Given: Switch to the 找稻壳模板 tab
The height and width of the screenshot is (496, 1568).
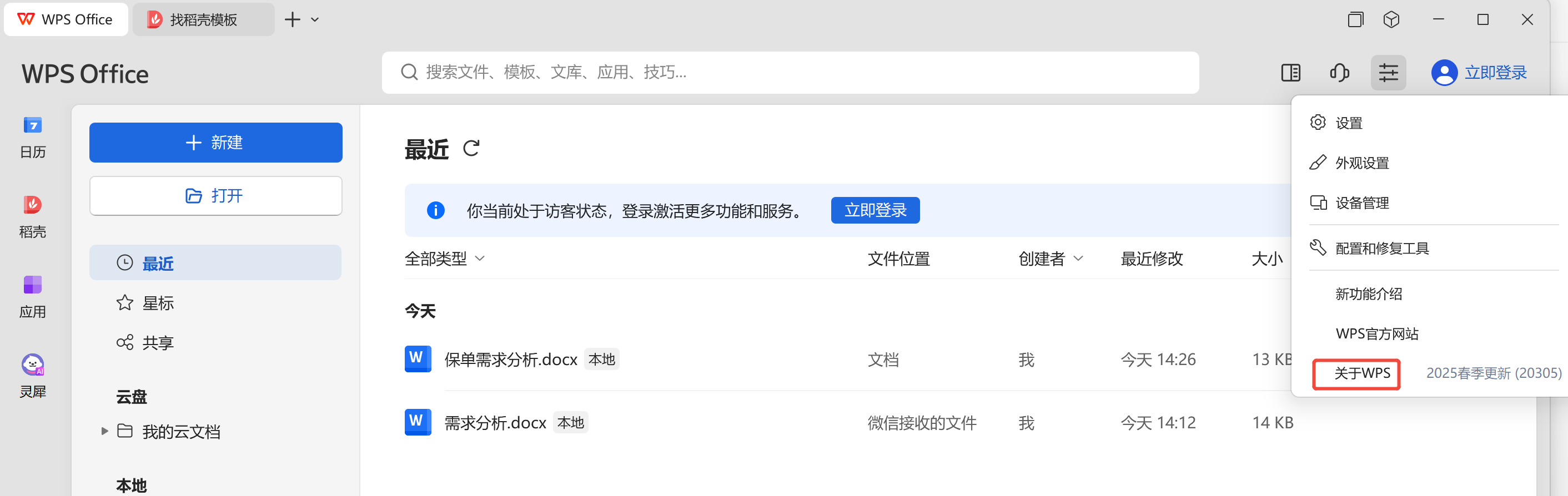Looking at the screenshot, I should [203, 19].
